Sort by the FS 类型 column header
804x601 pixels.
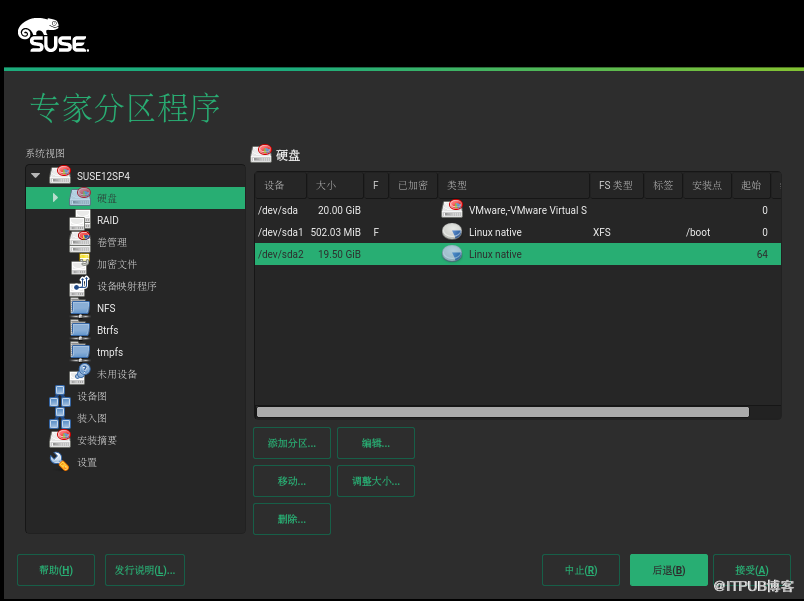tap(616, 185)
